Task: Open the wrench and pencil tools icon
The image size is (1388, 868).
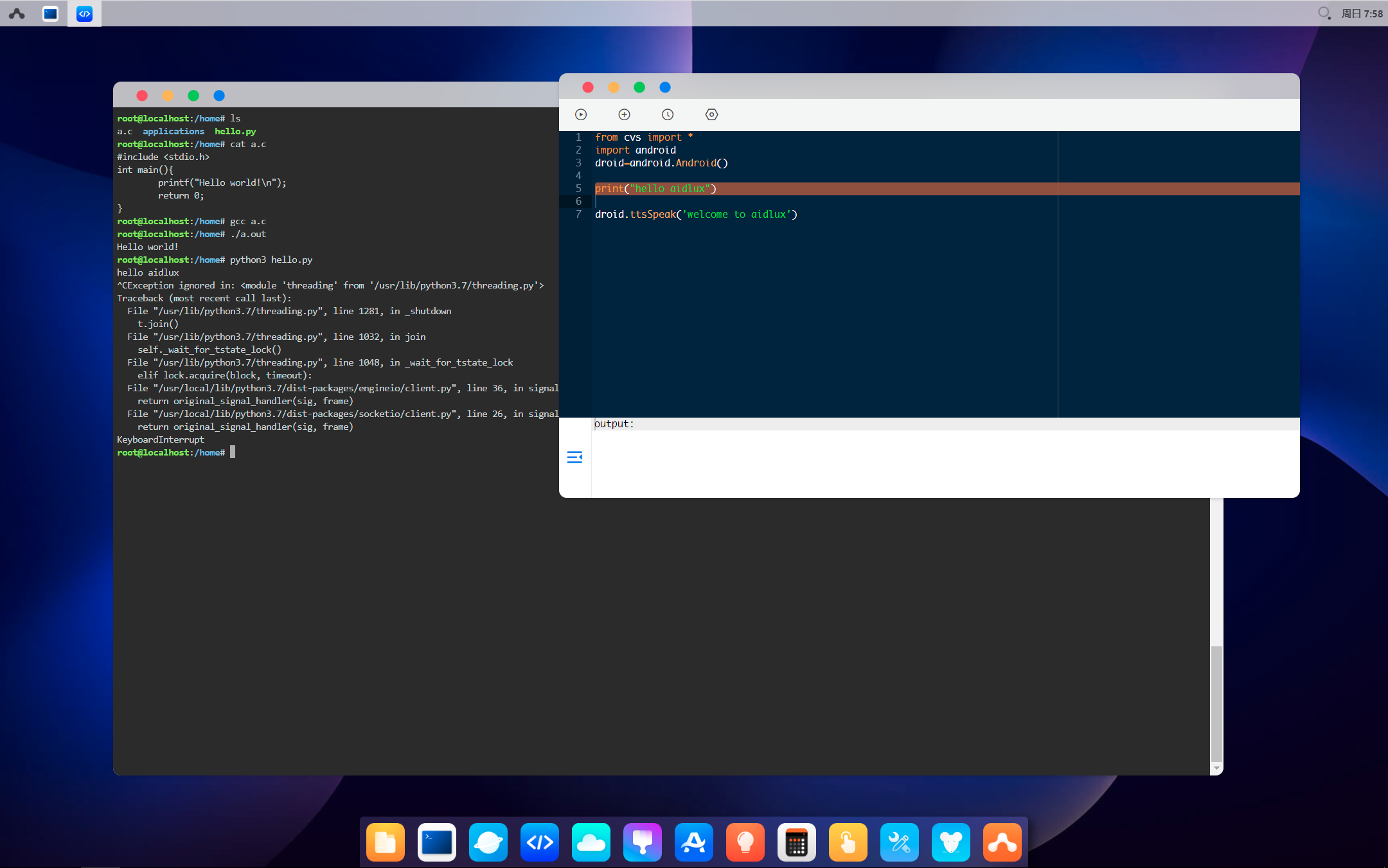Action: pyautogui.click(x=900, y=842)
